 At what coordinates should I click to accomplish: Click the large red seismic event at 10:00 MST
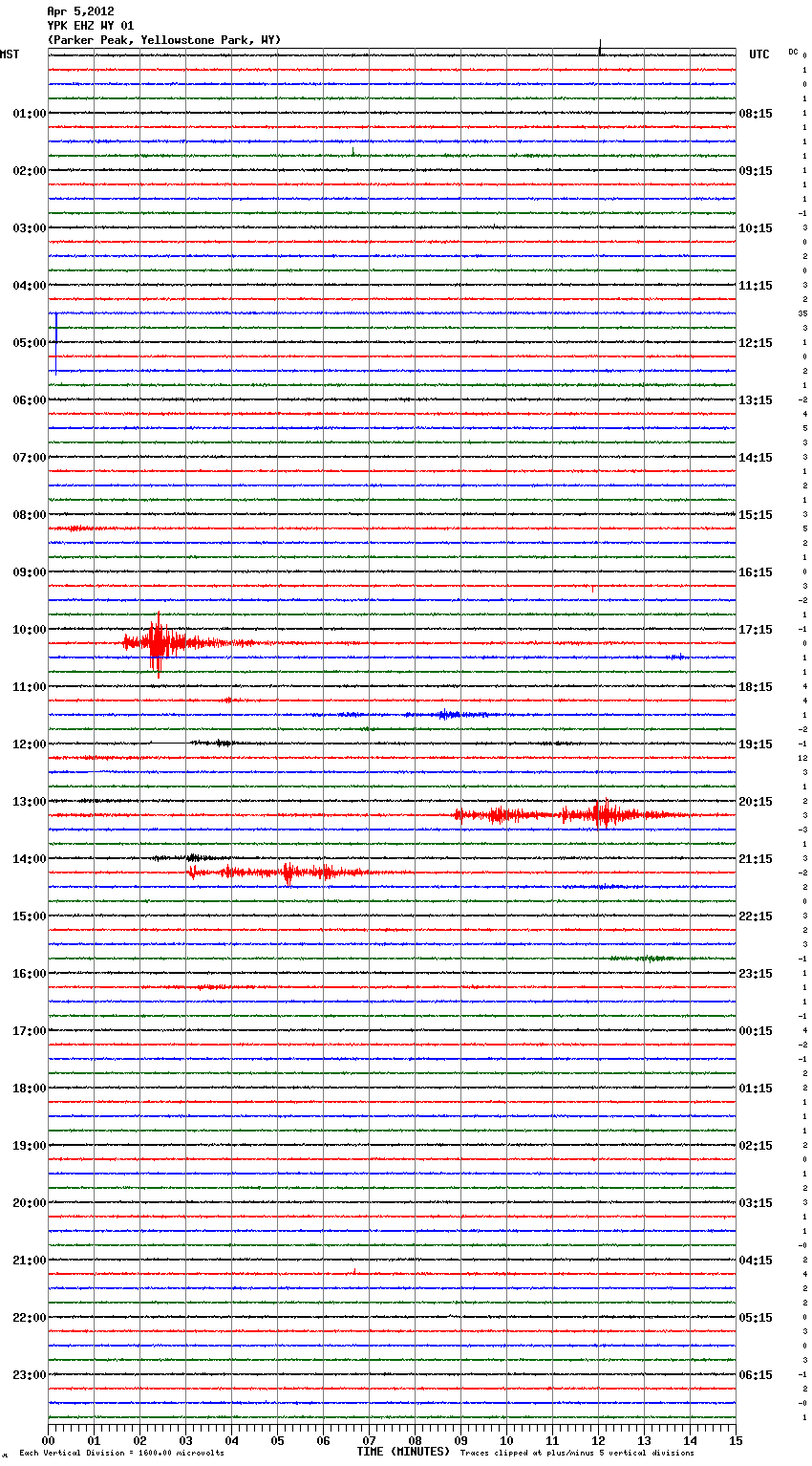tap(158, 643)
